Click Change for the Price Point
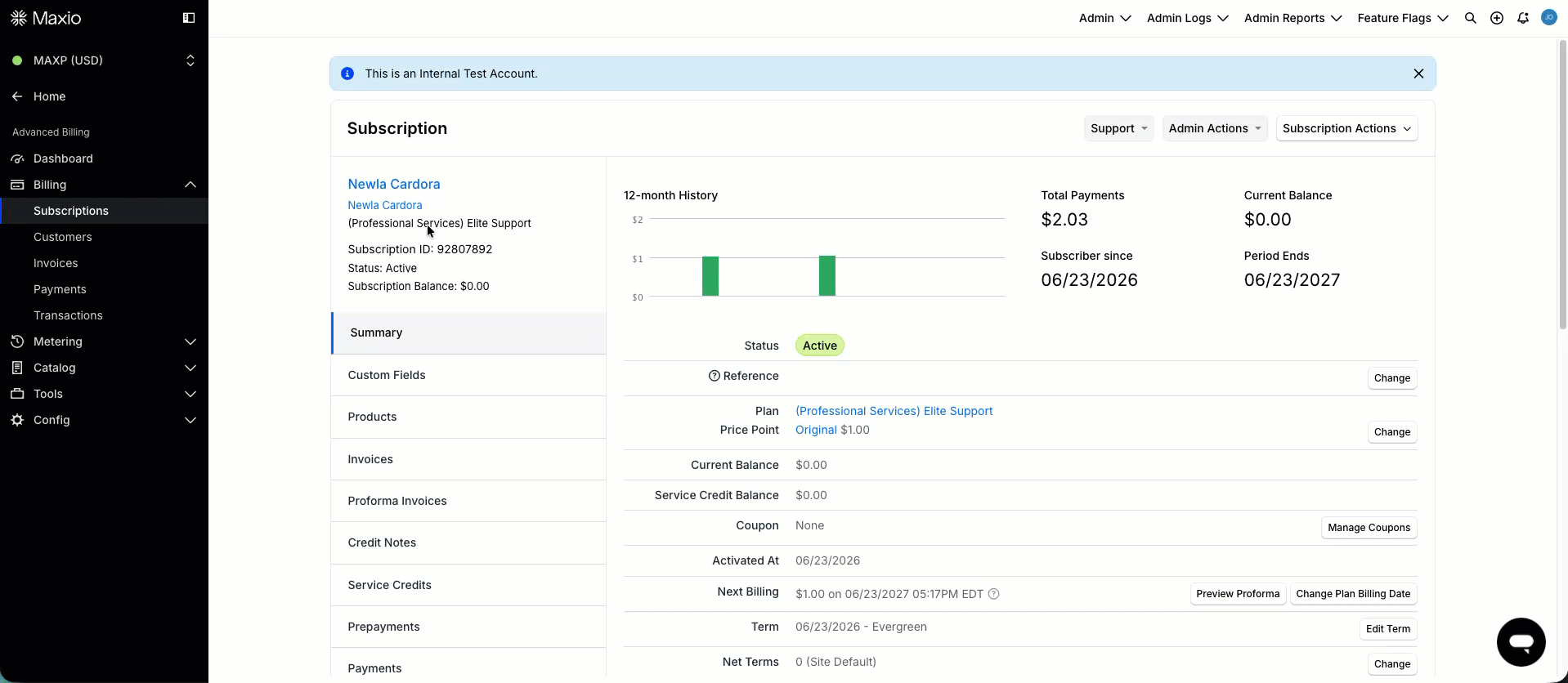The height and width of the screenshot is (683, 1568). (1391, 432)
